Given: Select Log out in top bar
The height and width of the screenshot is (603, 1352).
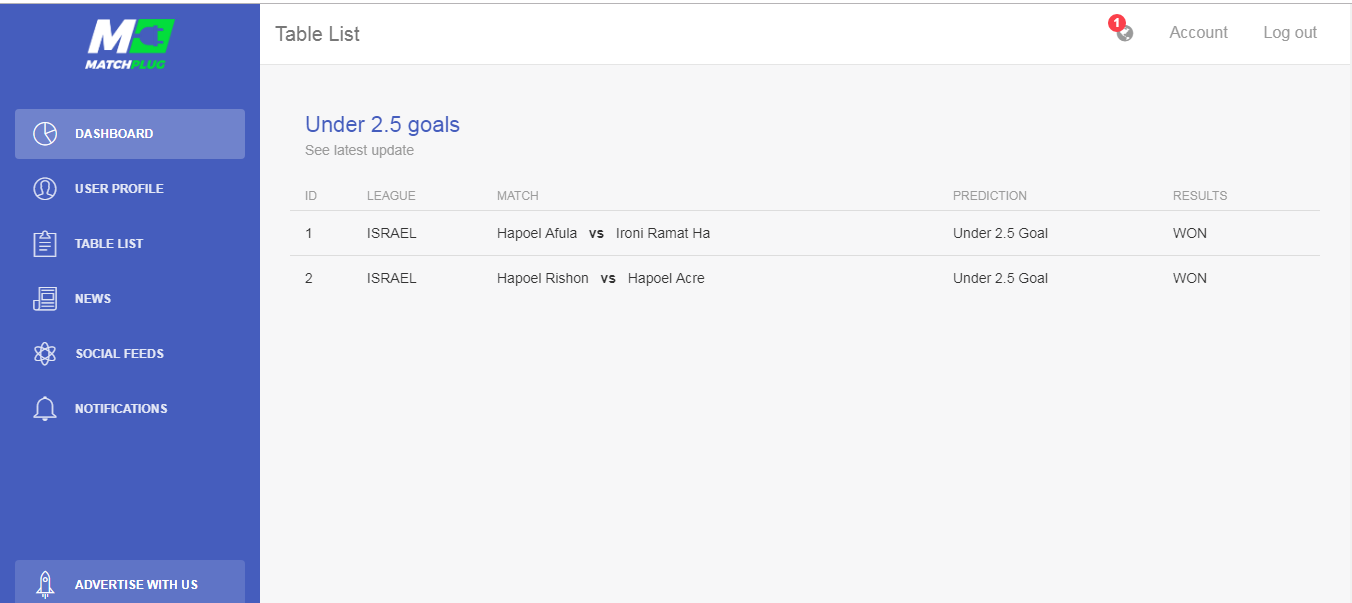Looking at the screenshot, I should coord(1290,32).
